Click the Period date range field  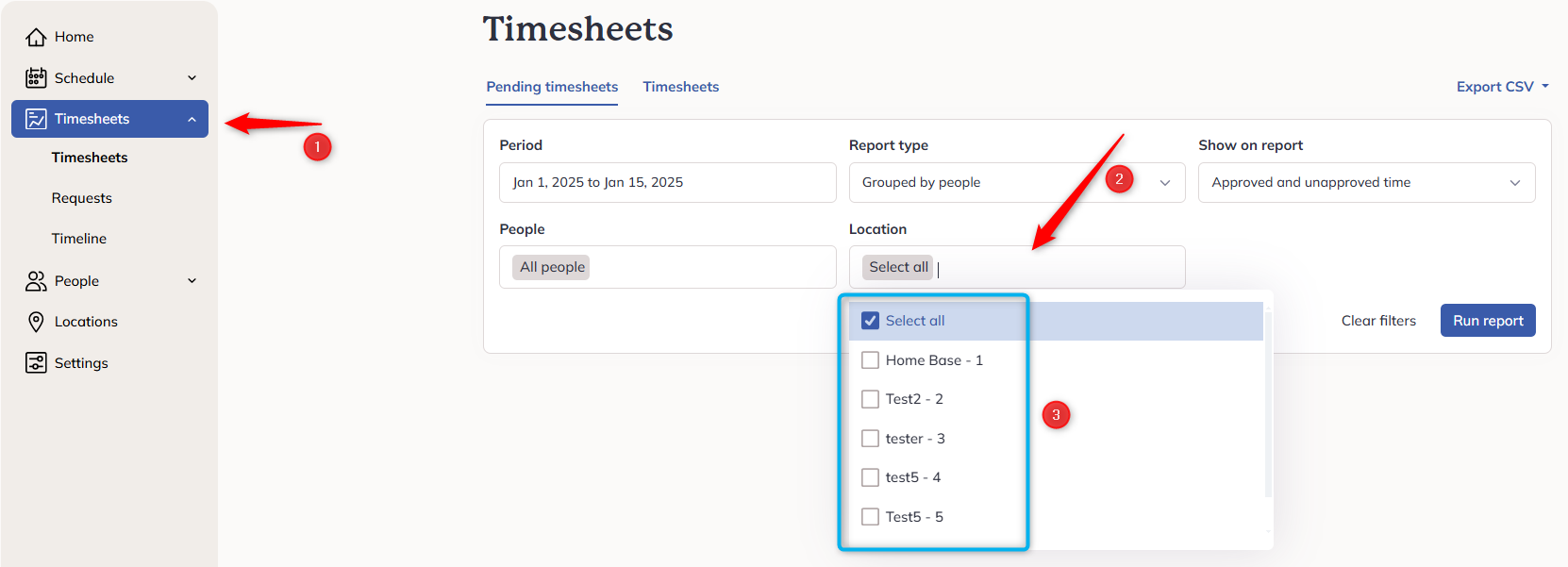point(668,182)
